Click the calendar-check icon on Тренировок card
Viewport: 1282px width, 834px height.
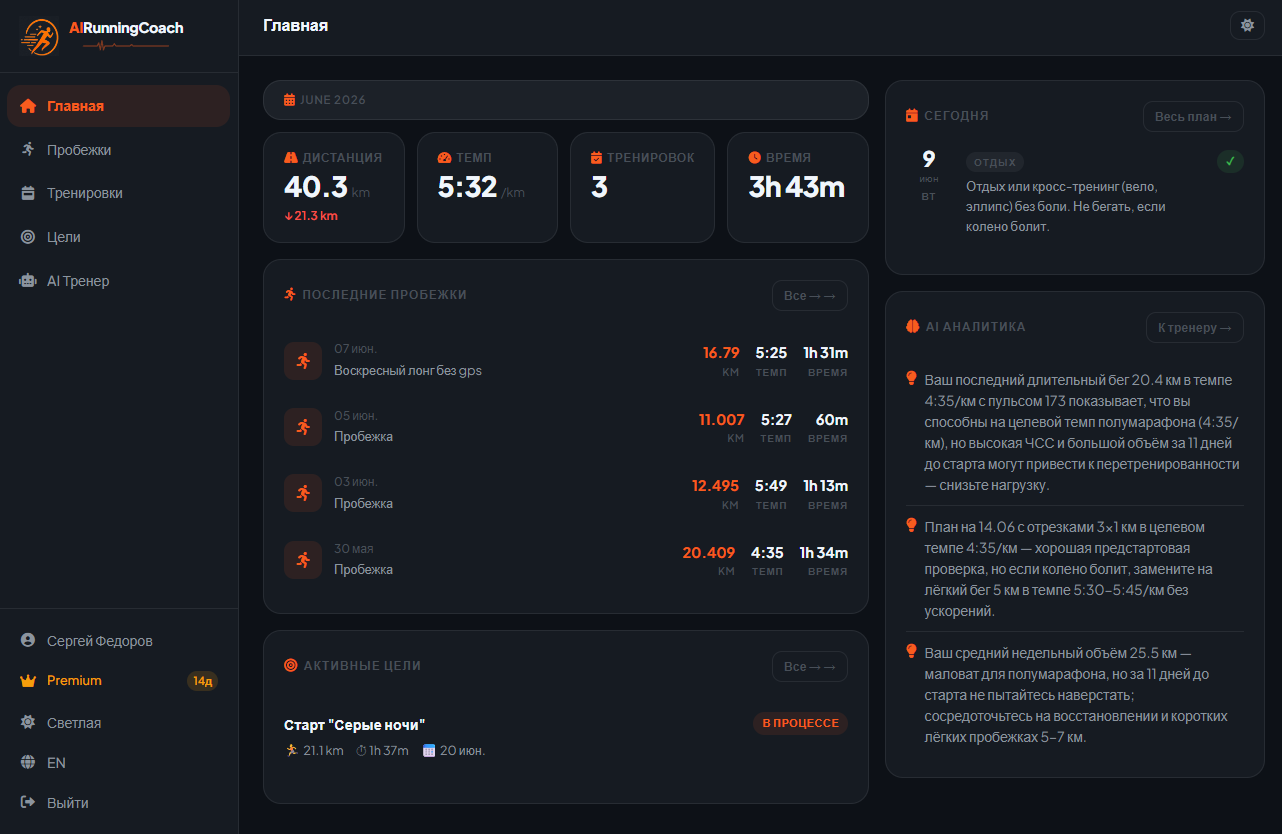597,157
